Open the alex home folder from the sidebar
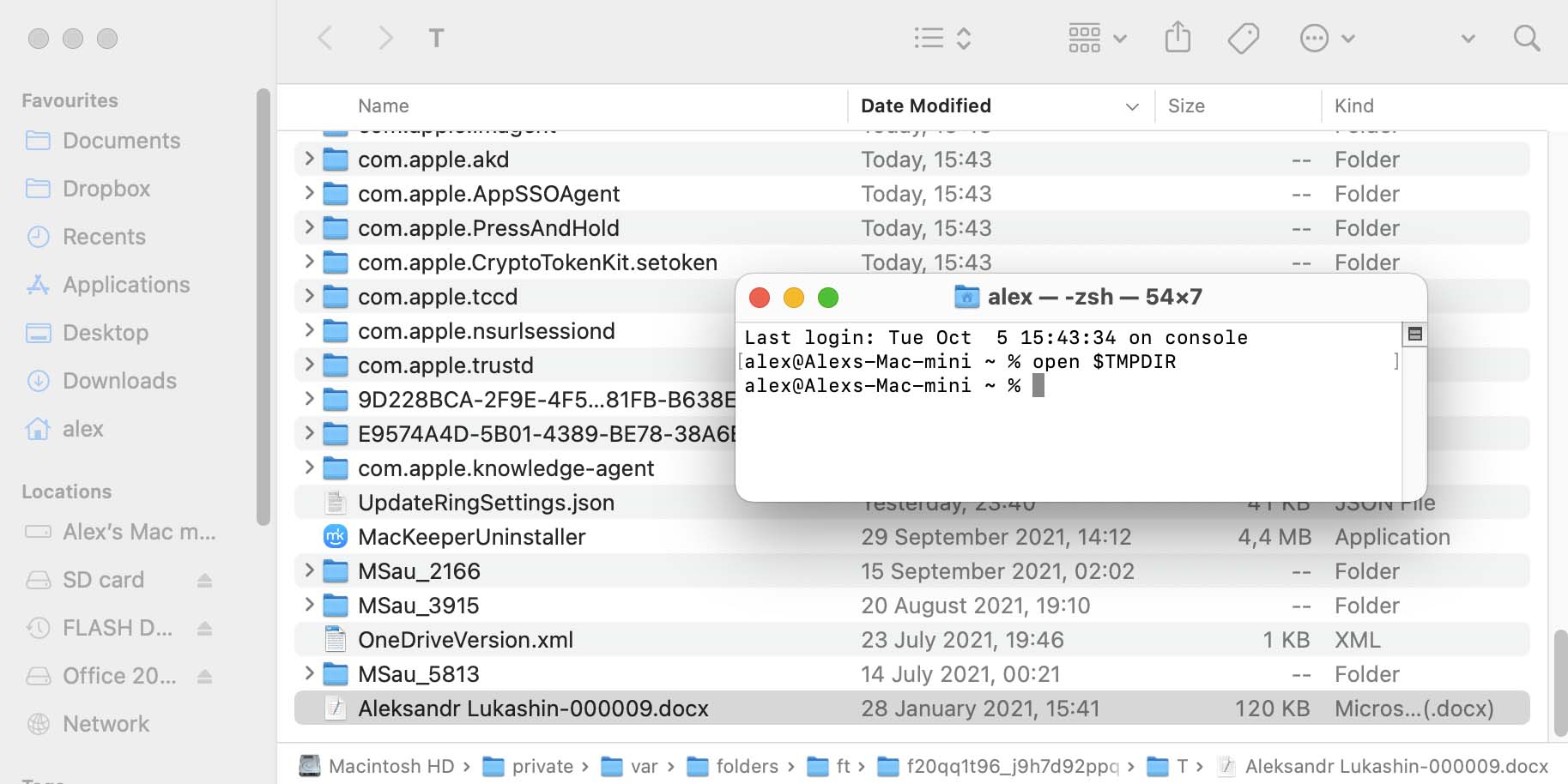Viewport: 1568px width, 784px height. (x=83, y=428)
